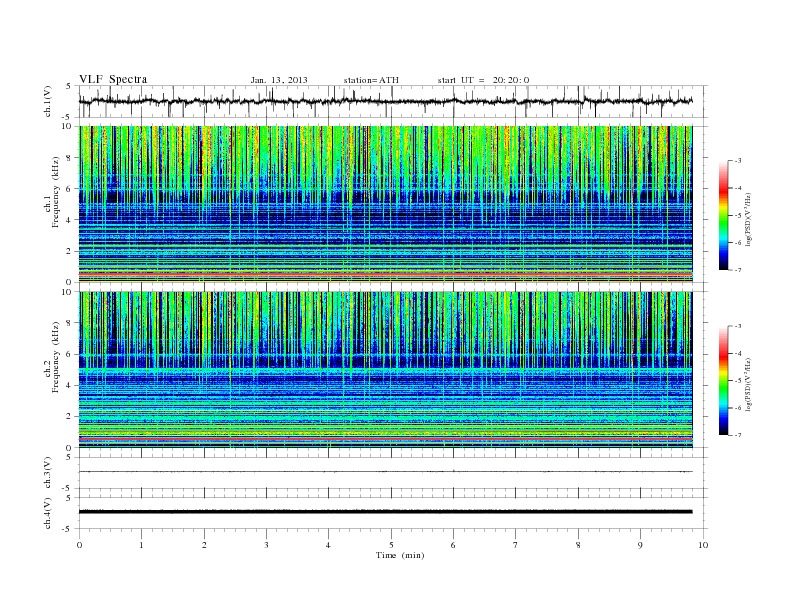
Task: Click the '-6' tick on ch.2 colorbar
Action: point(738,408)
